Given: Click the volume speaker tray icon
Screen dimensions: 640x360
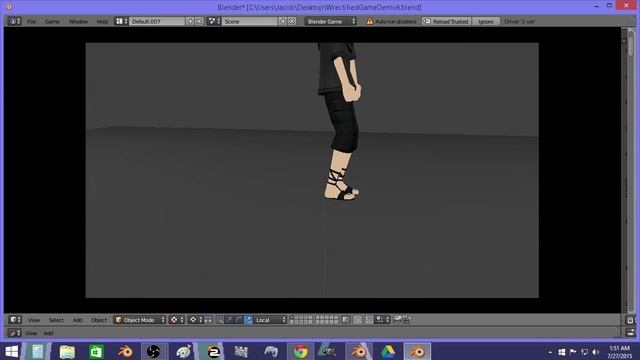Looking at the screenshot, I should 596,352.
